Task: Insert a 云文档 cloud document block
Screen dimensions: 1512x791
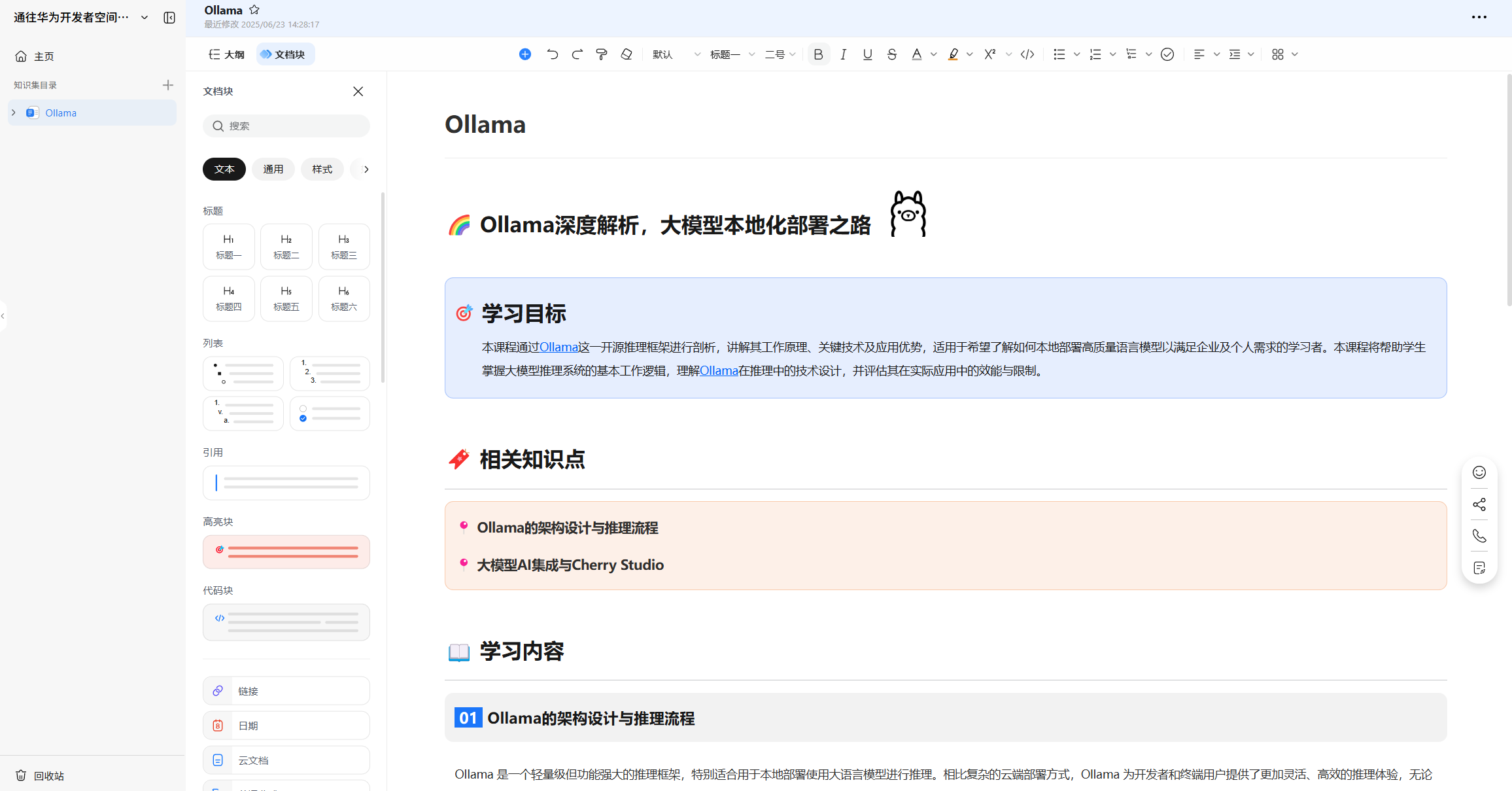Action: tap(286, 760)
